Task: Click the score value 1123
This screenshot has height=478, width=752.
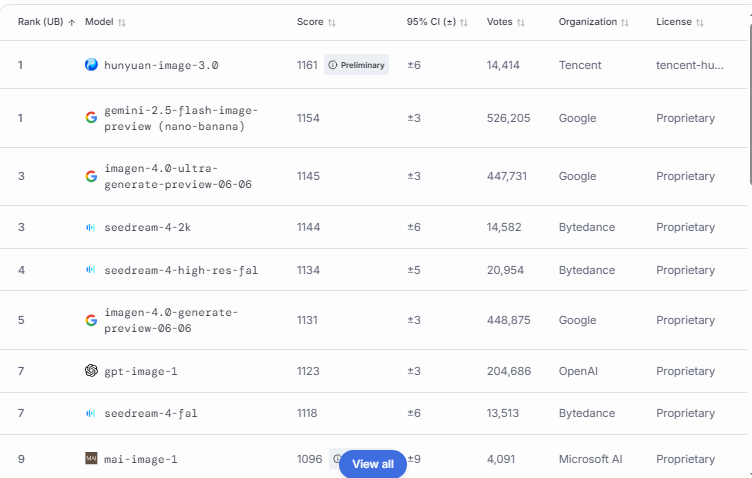Action: 308,371
